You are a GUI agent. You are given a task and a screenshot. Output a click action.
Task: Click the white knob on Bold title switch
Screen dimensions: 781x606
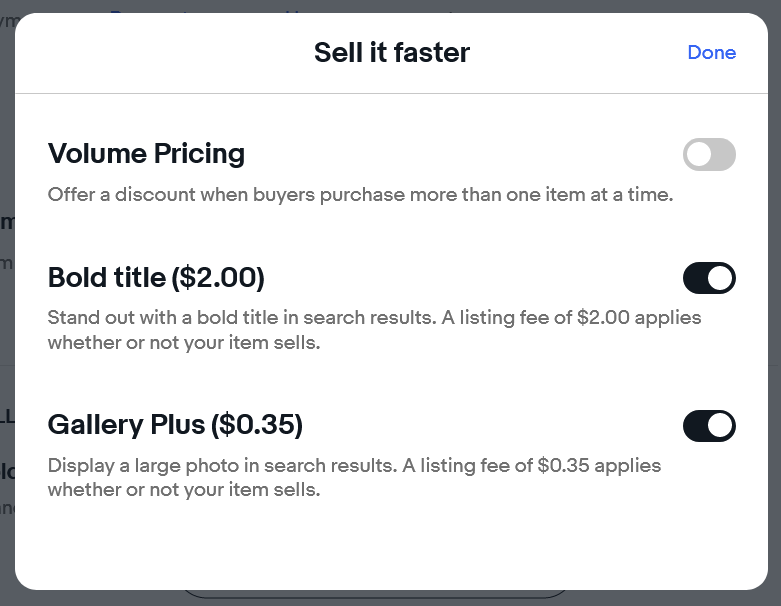point(720,278)
